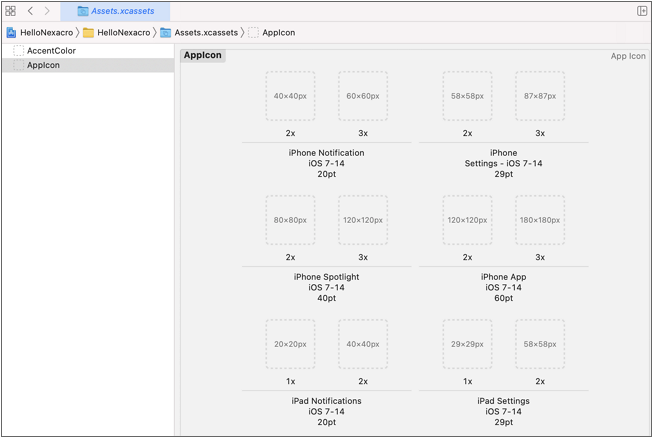This screenshot has width=652, height=437.
Task: Open the Assets.xcassets breadcrumb item
Action: (x=205, y=33)
